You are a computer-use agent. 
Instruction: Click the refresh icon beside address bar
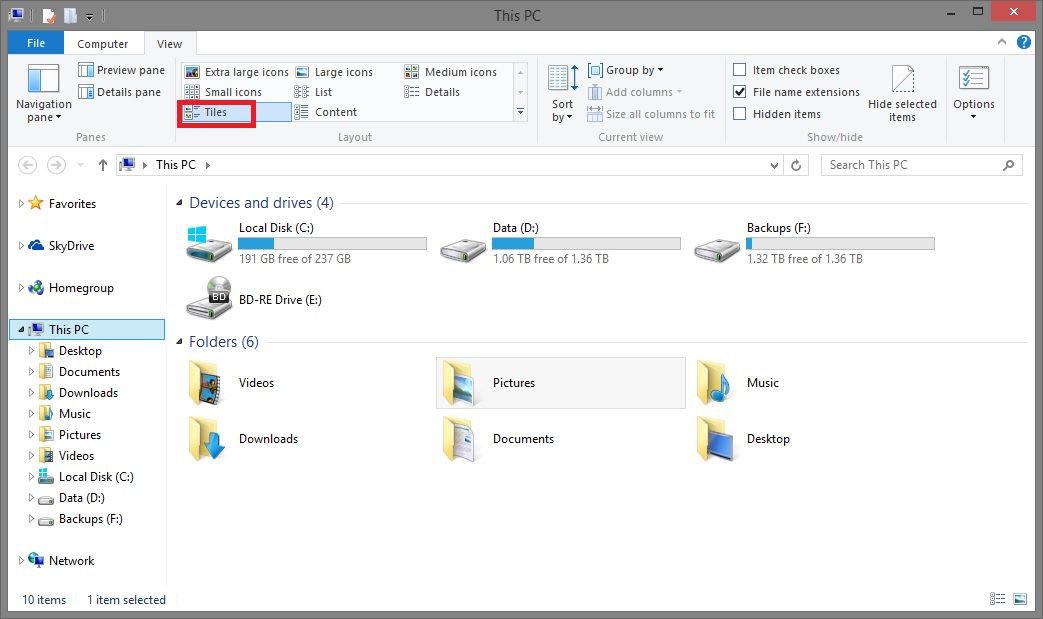tap(796, 165)
